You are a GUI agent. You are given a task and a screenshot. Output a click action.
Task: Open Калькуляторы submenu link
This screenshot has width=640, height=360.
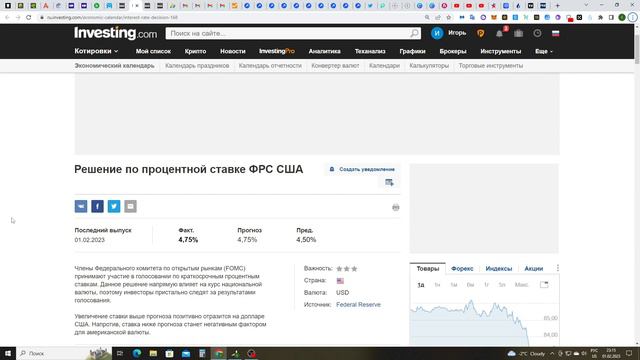pyautogui.click(x=429, y=66)
